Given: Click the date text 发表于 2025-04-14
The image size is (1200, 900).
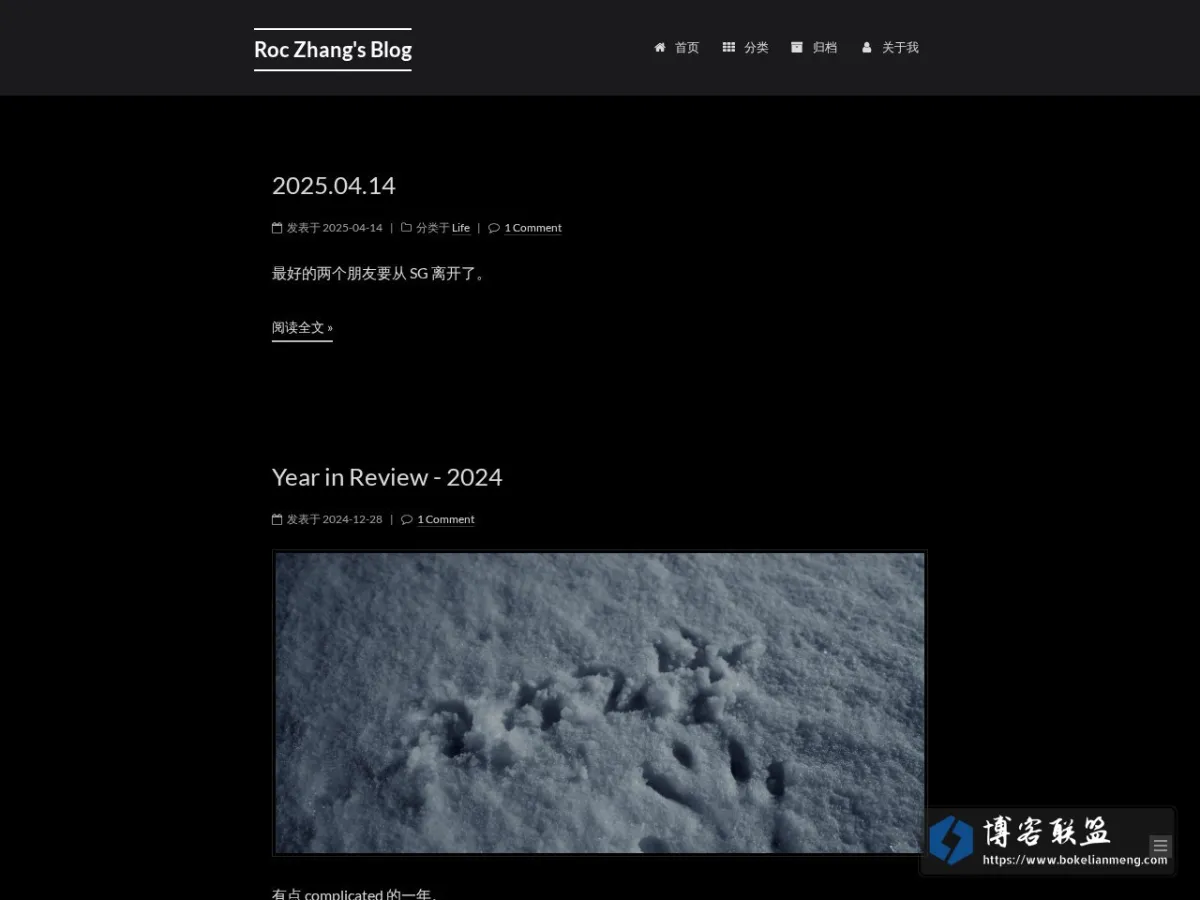Looking at the screenshot, I should pyautogui.click(x=335, y=228).
